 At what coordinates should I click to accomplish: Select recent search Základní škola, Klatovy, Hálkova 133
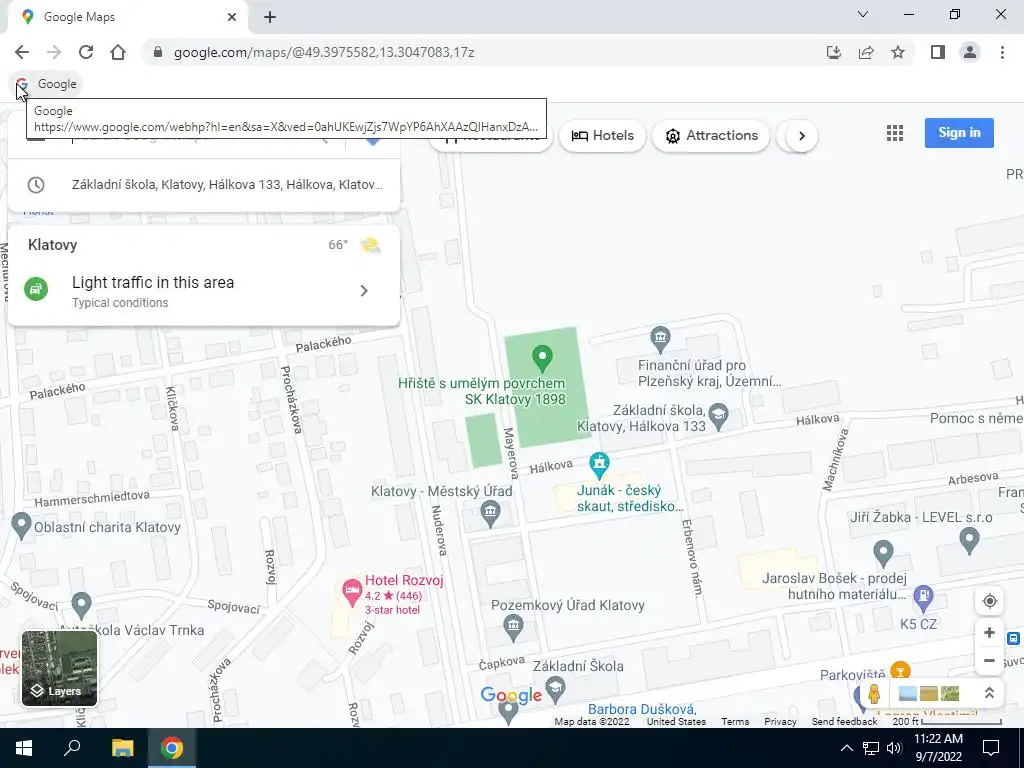point(204,185)
